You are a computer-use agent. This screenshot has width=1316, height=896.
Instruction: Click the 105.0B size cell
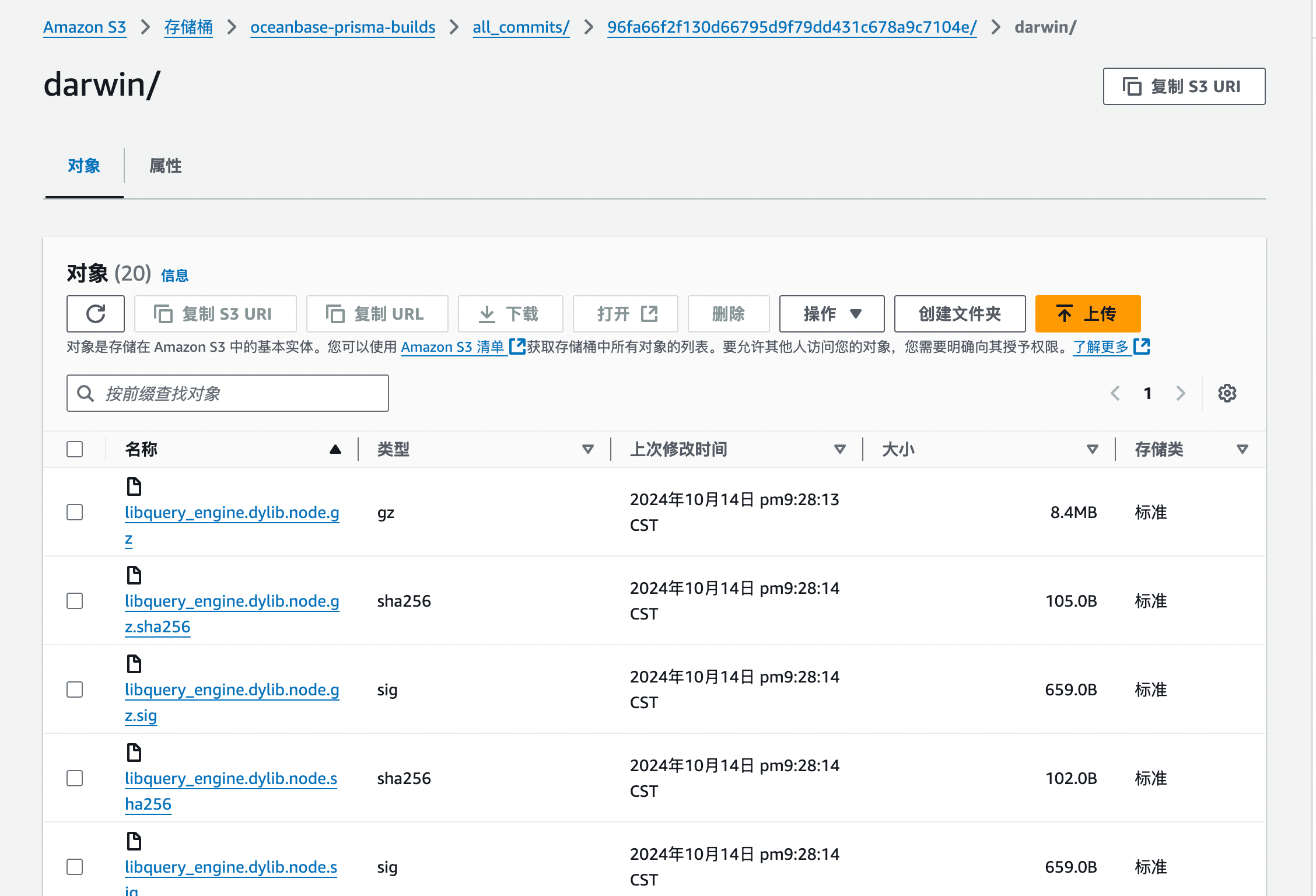1071,601
